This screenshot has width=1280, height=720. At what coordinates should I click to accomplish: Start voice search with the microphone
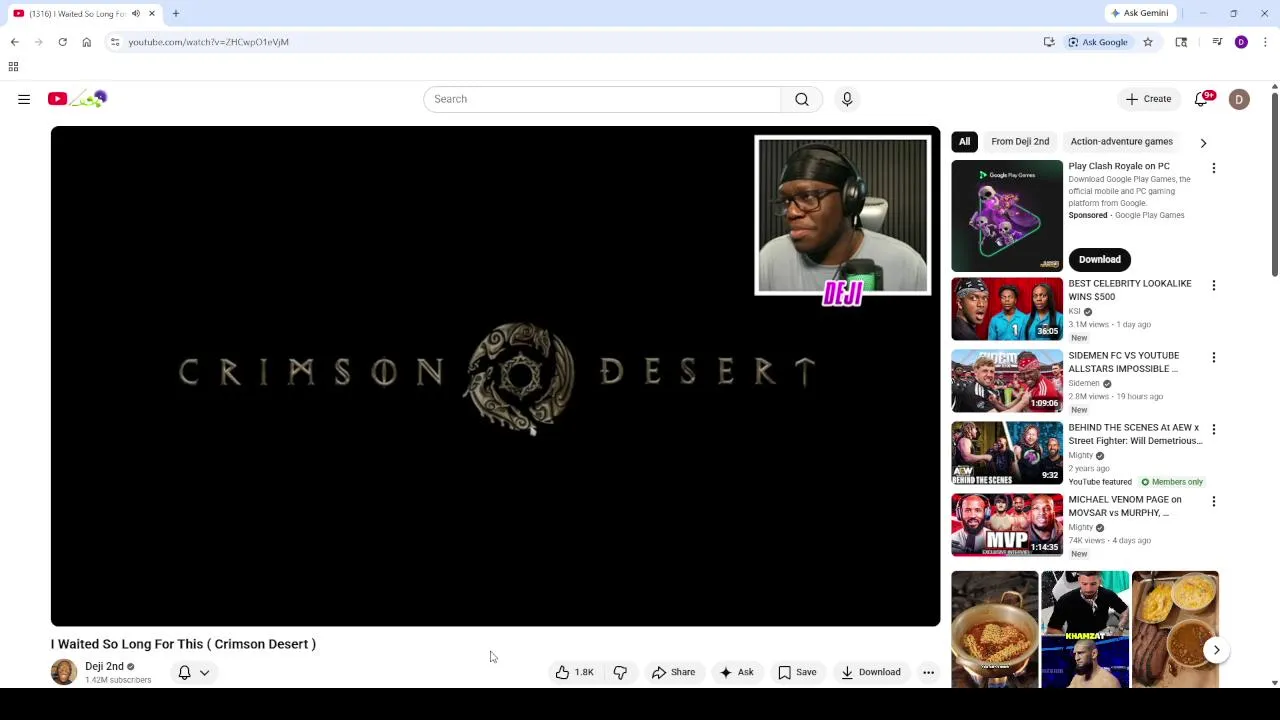pos(847,99)
